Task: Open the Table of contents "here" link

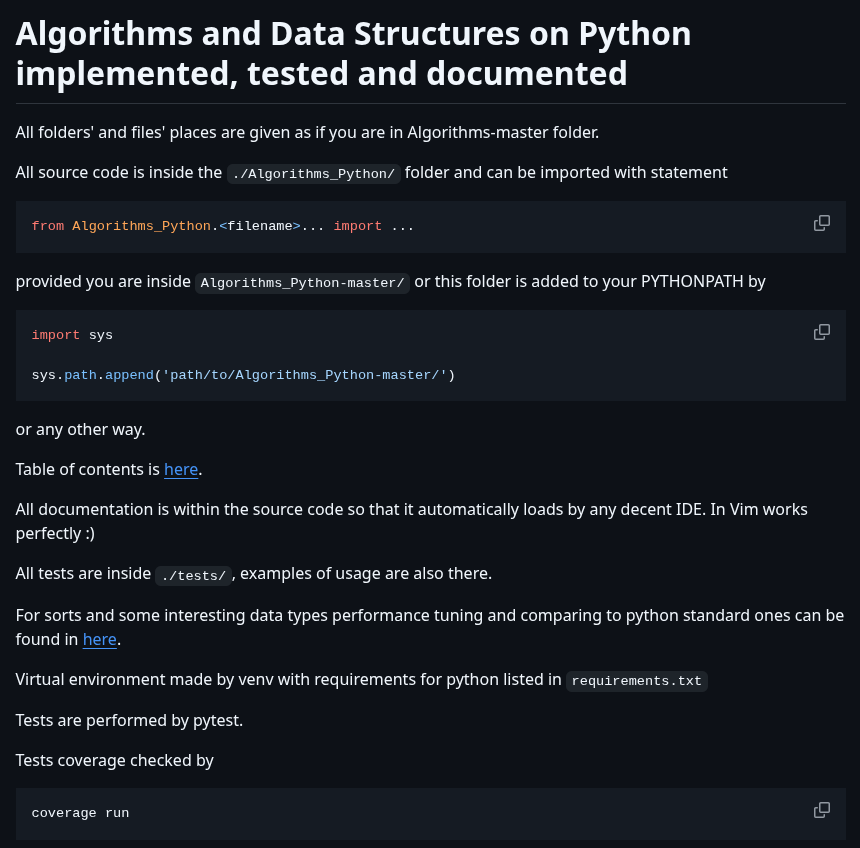Action: (181, 469)
